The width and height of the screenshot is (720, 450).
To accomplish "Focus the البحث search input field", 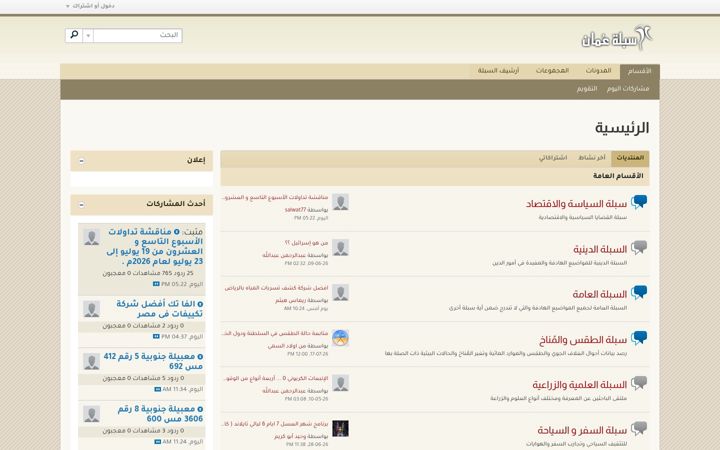I will (x=137, y=35).
